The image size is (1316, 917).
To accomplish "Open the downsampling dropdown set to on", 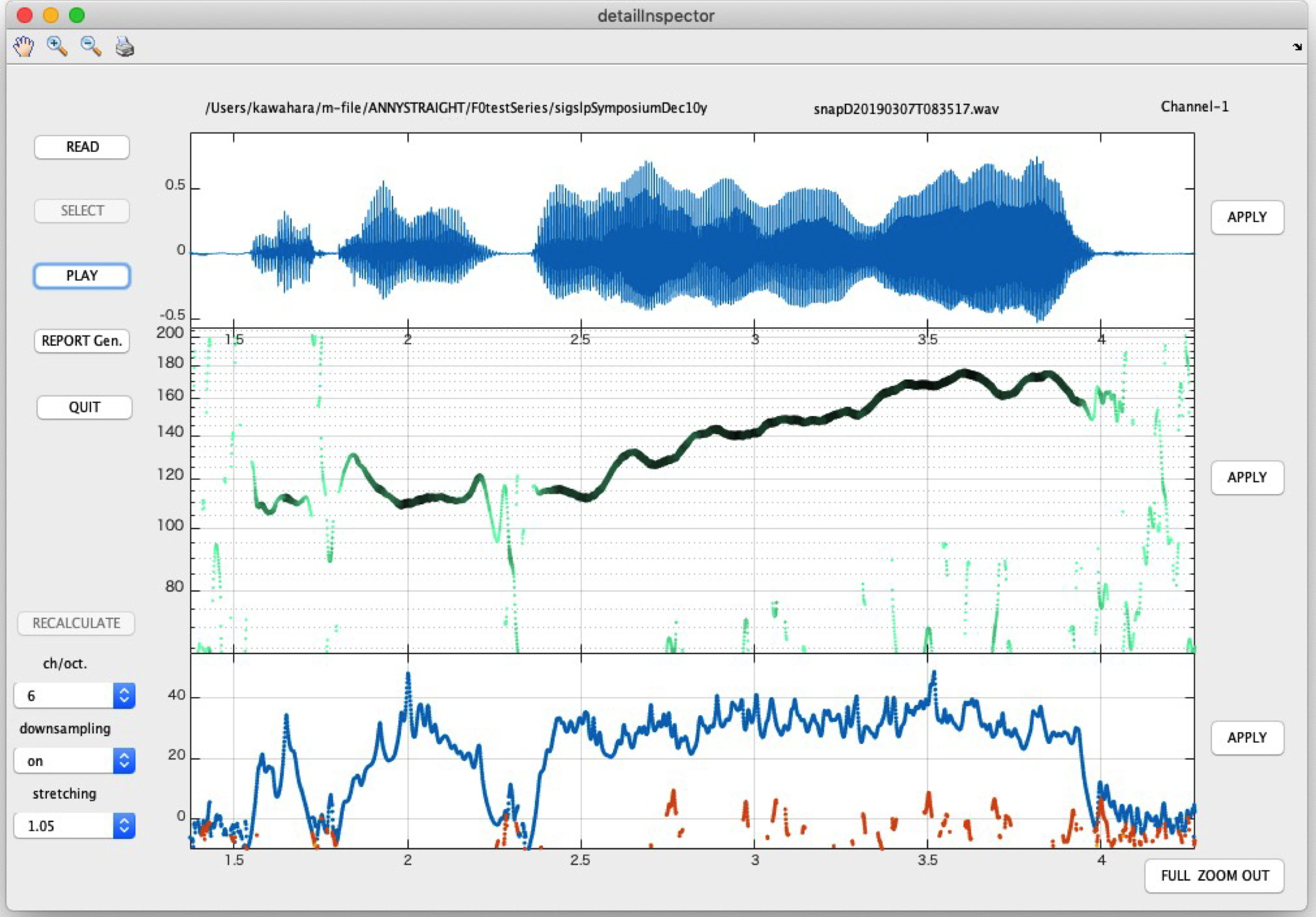I will (x=74, y=760).
